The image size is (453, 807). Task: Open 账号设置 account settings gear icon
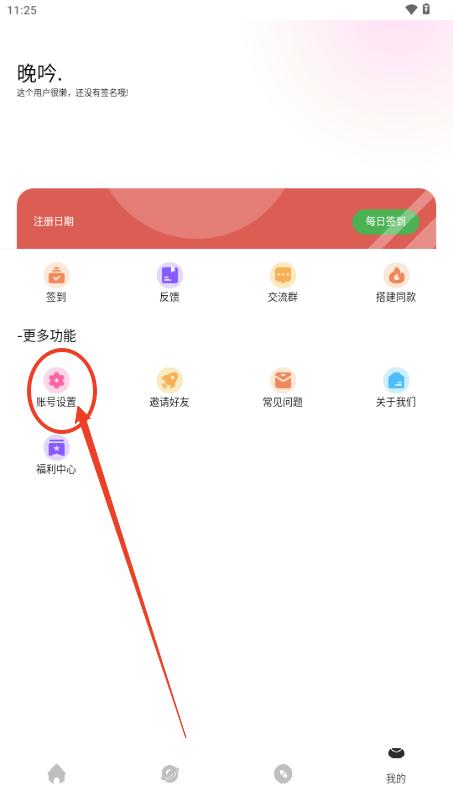point(56,380)
